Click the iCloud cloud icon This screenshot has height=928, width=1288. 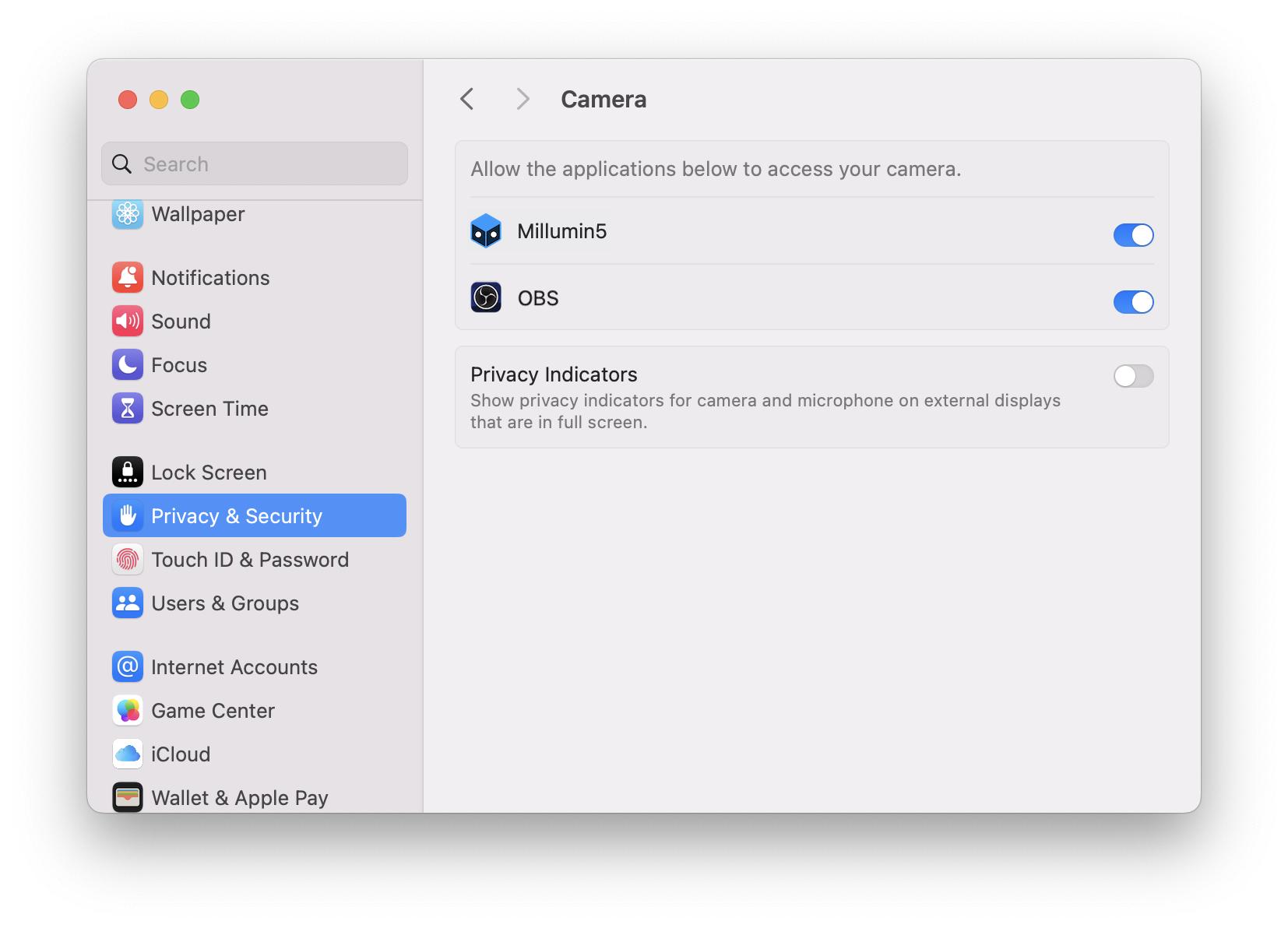point(128,754)
